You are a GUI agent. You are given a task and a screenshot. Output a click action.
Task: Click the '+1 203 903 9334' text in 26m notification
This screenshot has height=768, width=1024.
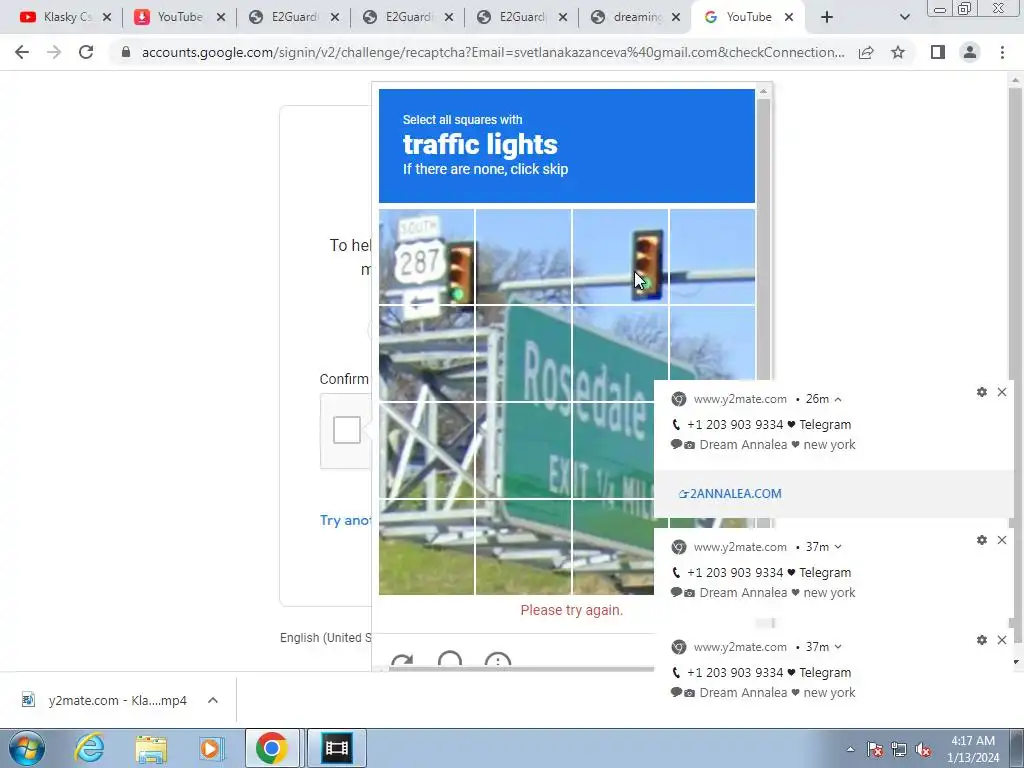[x=735, y=424]
